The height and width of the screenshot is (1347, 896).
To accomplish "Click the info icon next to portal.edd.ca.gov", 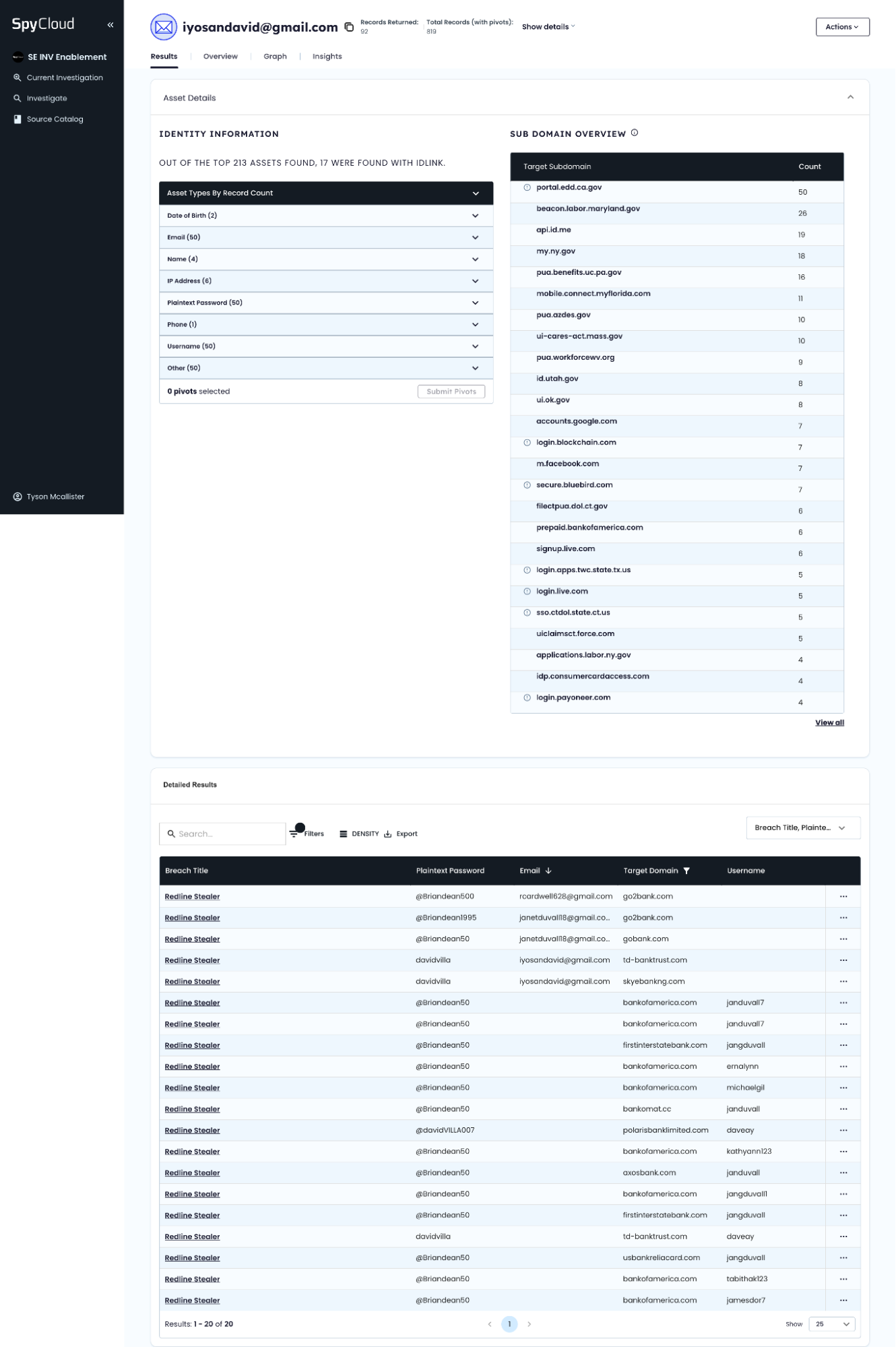I will click(527, 187).
